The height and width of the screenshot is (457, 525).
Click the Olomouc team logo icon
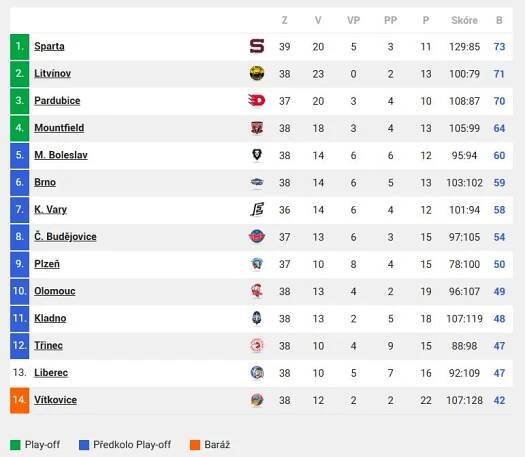coord(257,291)
